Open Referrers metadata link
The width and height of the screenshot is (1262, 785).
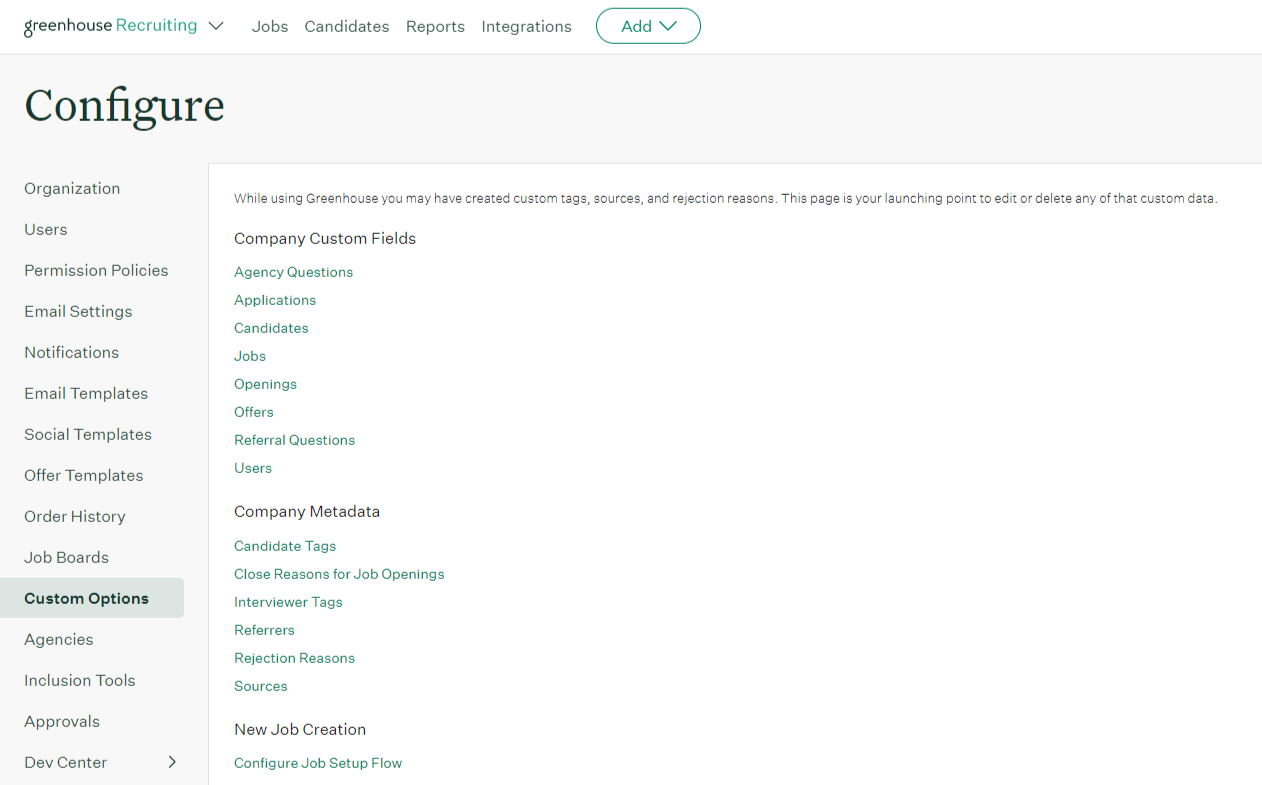point(264,630)
